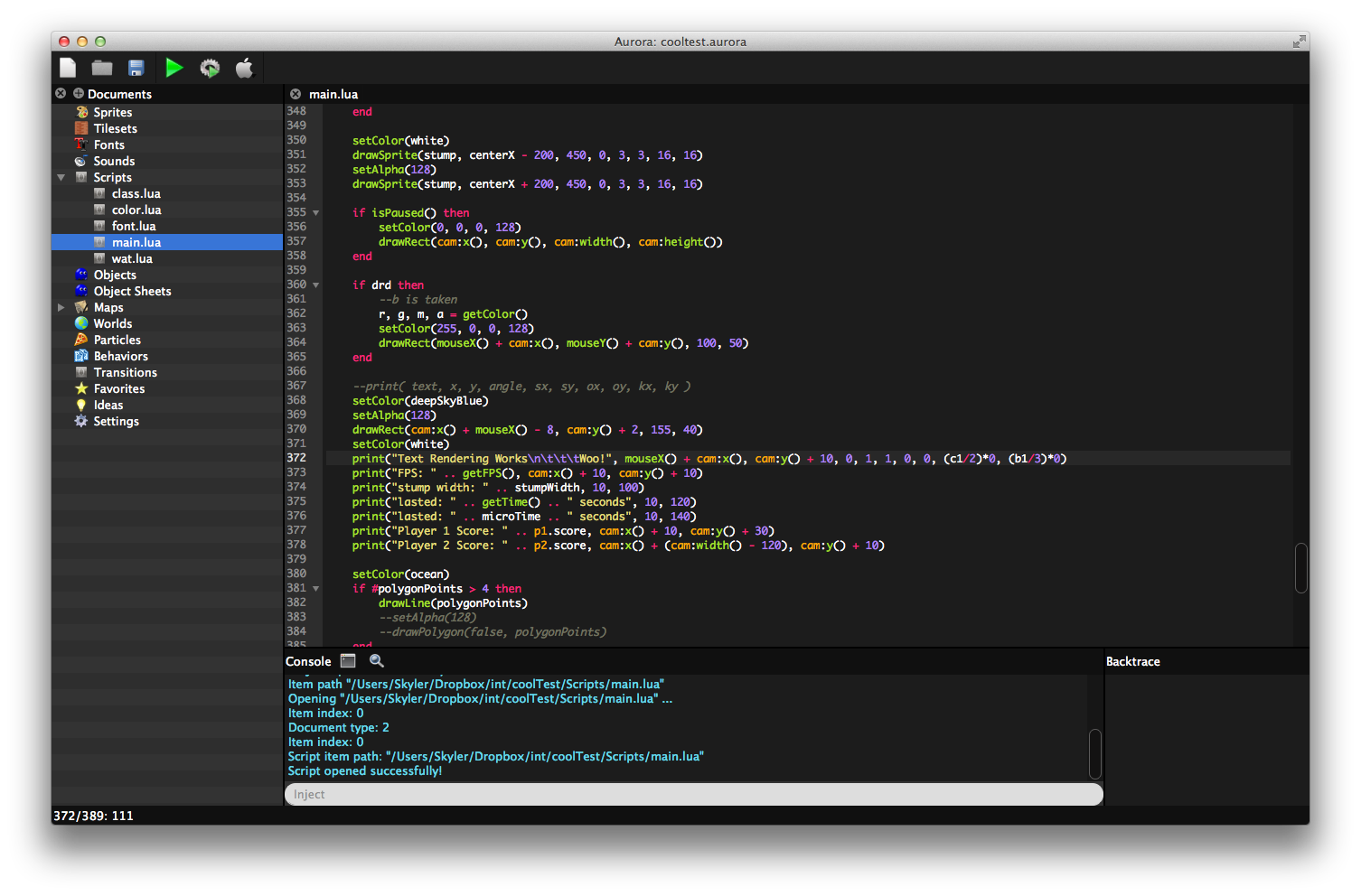Create a new document with the page icon

(x=69, y=68)
